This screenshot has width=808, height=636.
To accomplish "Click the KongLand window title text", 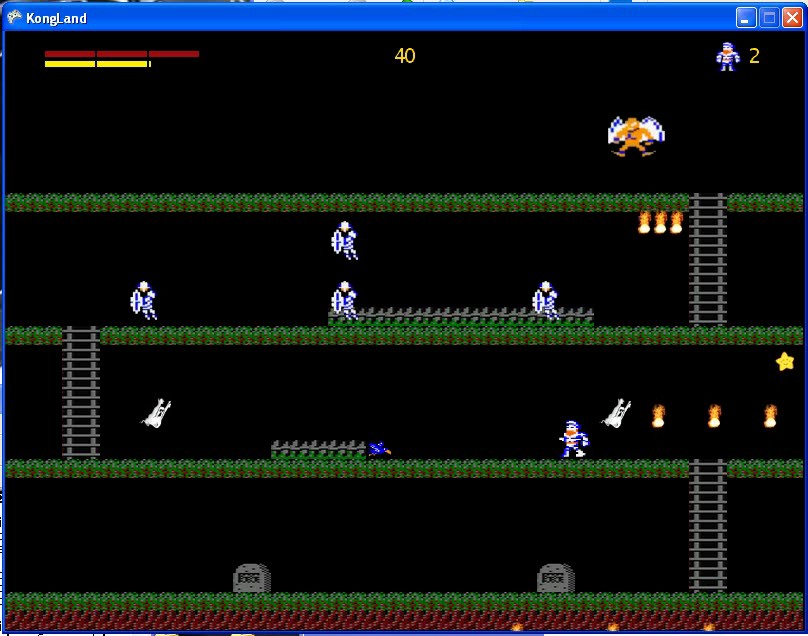I will 56,19.
